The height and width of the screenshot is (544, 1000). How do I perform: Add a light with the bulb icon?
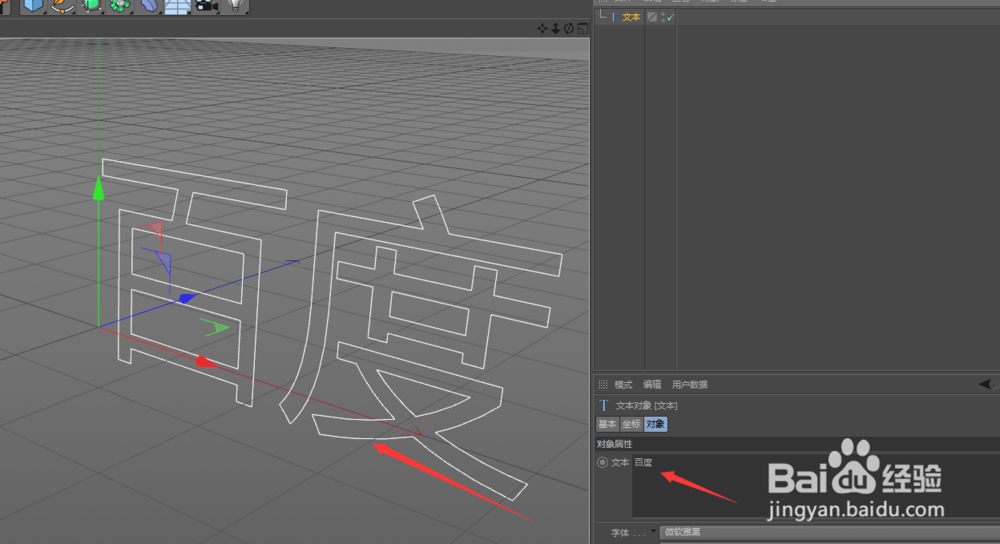[236, 6]
